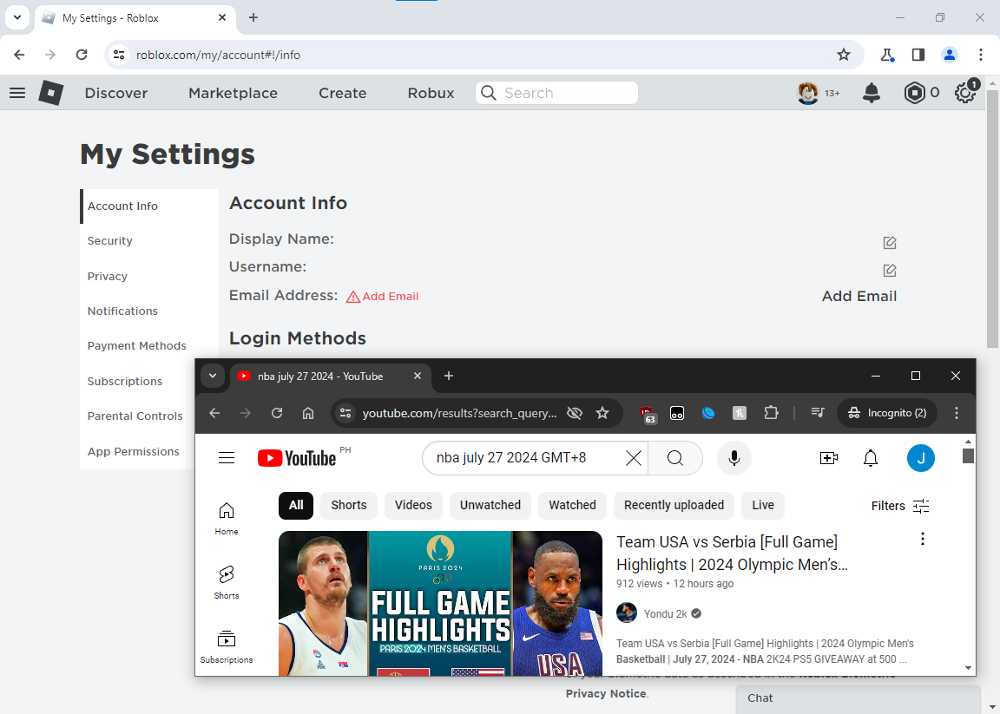Image resolution: width=1000 pixels, height=714 pixels.
Task: Select the Recently uploaded filter chip
Action: point(674,505)
